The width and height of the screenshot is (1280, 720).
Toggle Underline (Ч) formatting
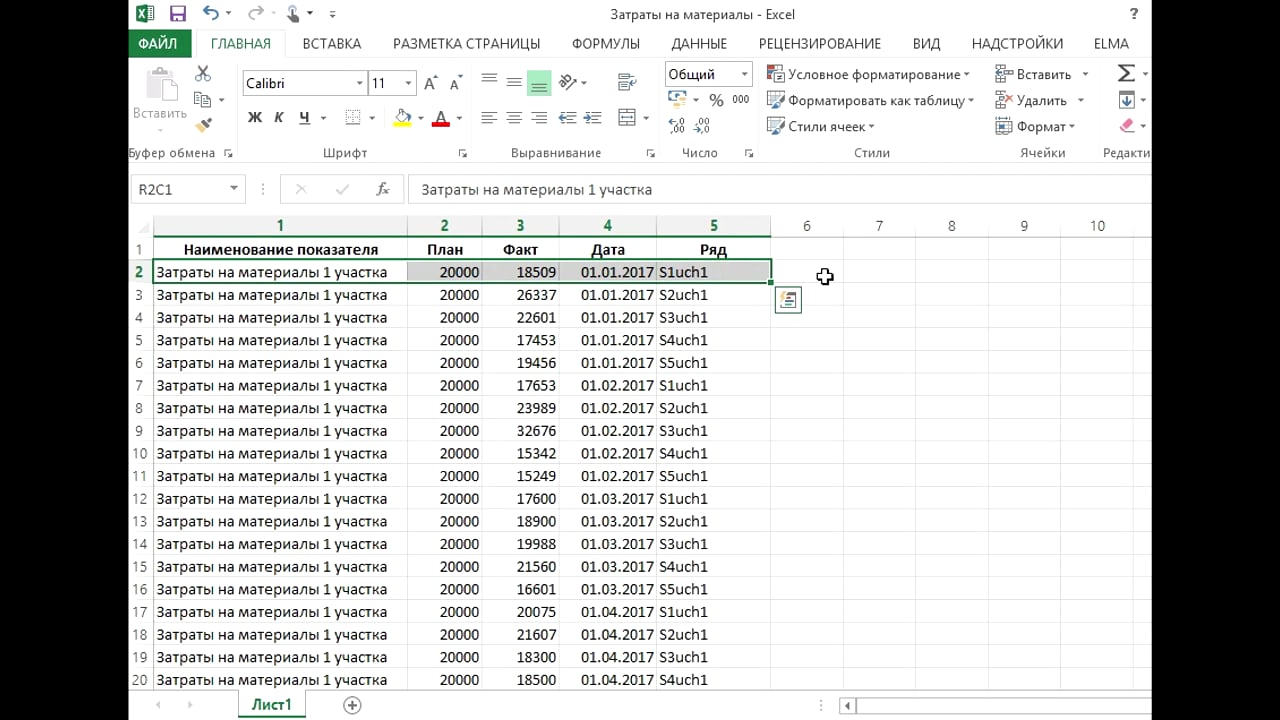coord(304,118)
